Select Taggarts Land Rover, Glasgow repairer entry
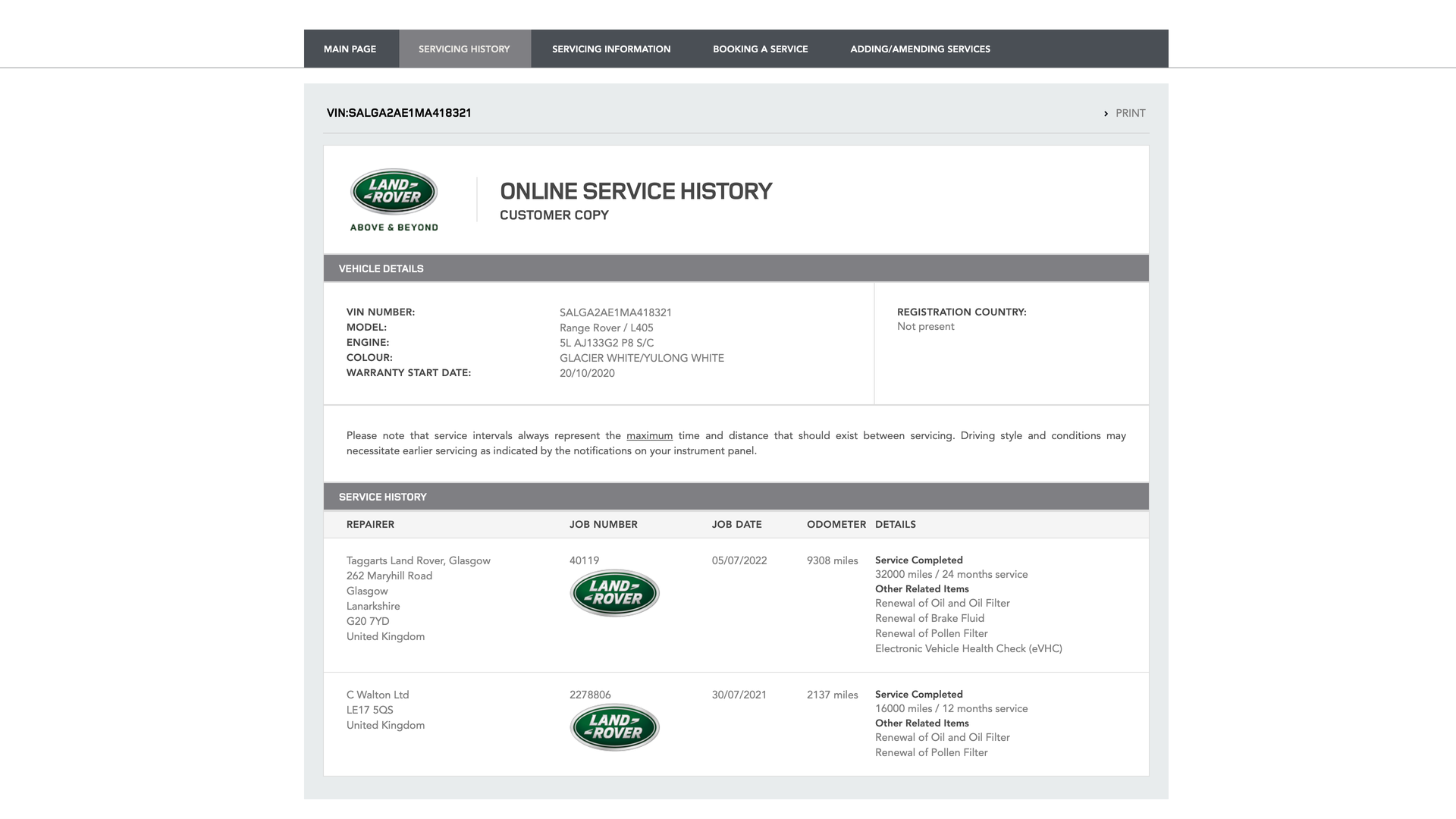Screen dimensions: 1456x819 point(418,561)
